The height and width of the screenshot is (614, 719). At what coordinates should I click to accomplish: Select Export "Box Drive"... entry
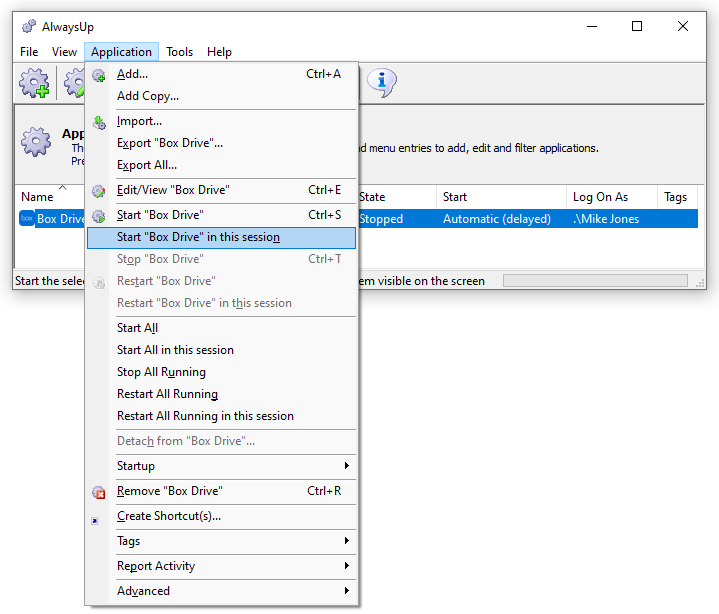[x=221, y=144]
